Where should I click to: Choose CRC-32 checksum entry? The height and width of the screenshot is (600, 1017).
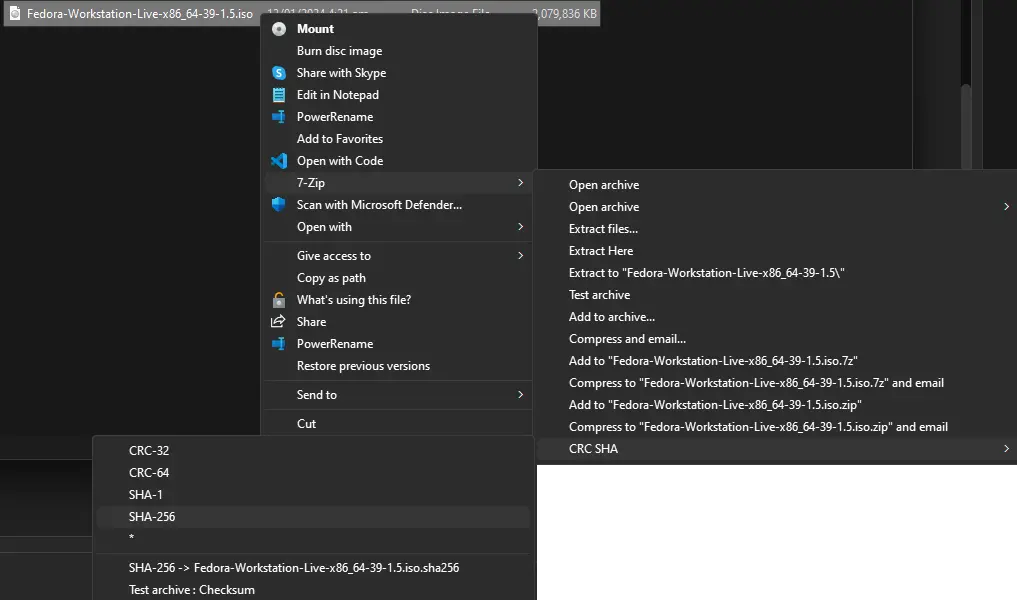click(149, 451)
